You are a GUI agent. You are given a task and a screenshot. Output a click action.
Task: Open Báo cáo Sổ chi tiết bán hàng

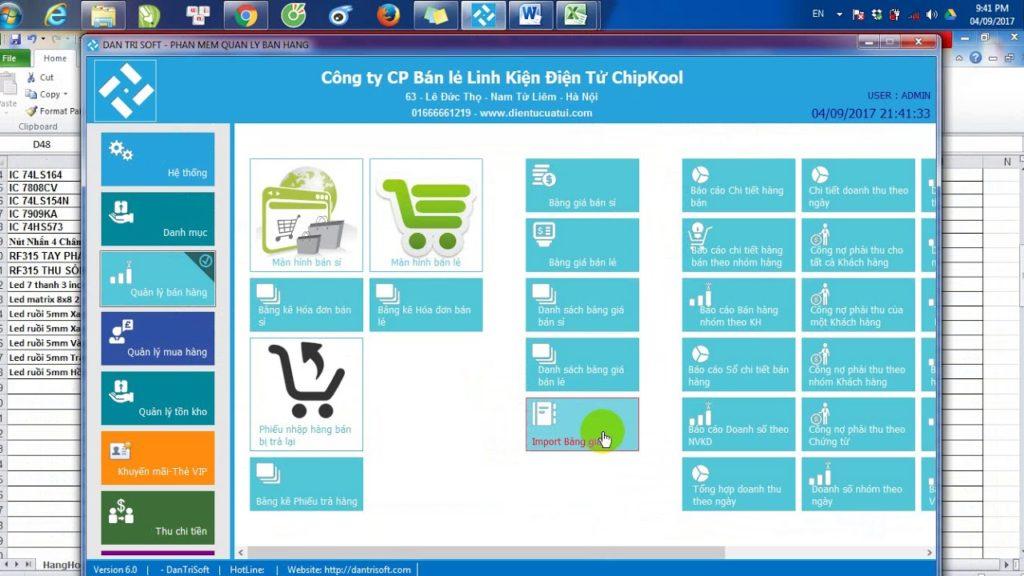[739, 364]
